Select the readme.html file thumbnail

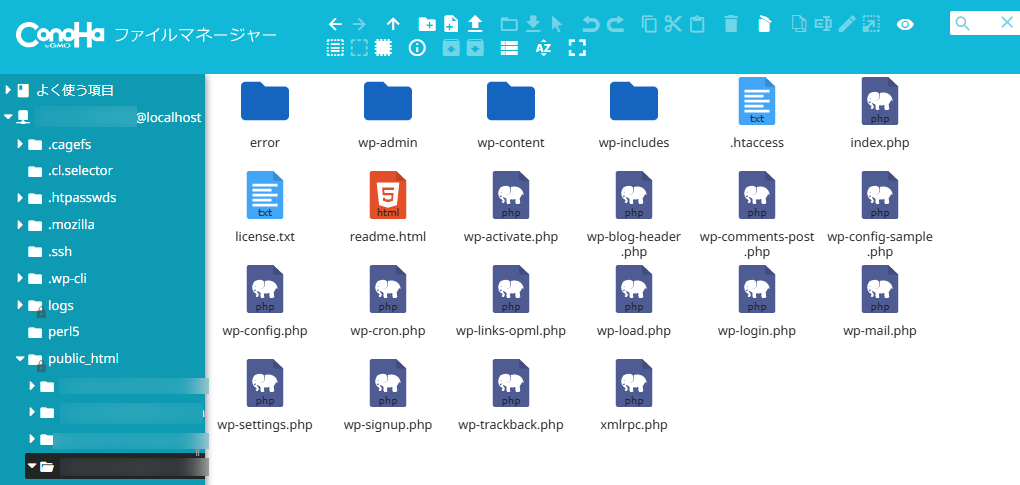(388, 196)
